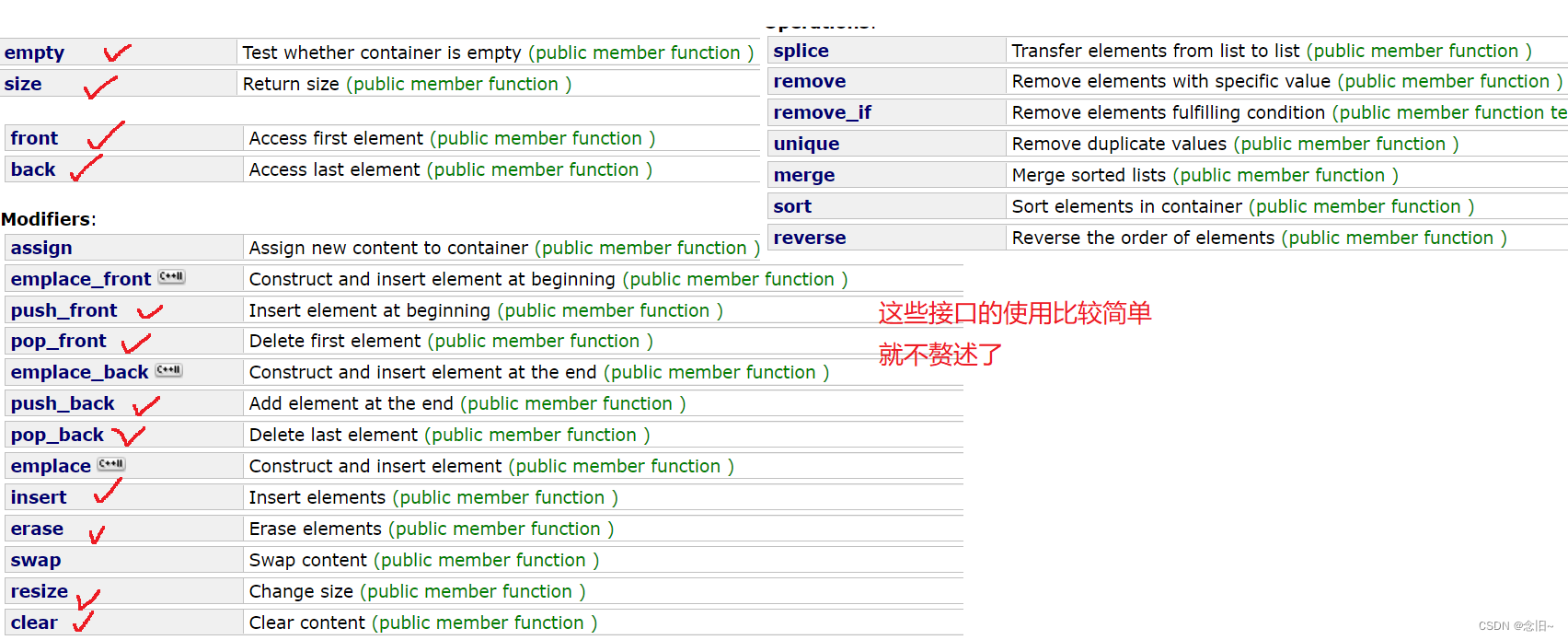Click the emplace_back function link
This screenshot has width=1568, height=640.
[x=79, y=372]
